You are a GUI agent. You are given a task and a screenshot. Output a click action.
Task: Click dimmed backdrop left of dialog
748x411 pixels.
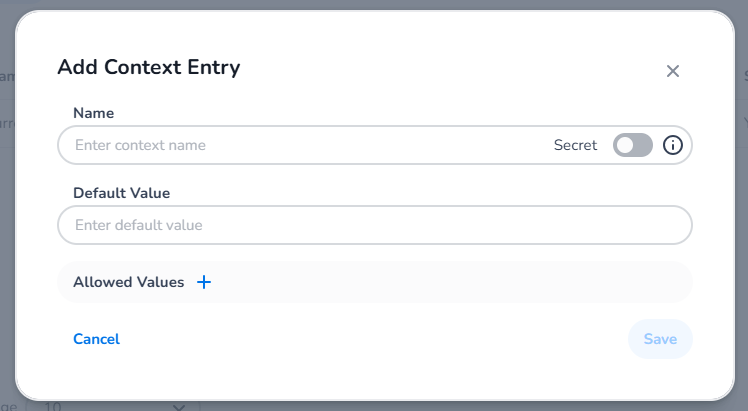click(7, 238)
